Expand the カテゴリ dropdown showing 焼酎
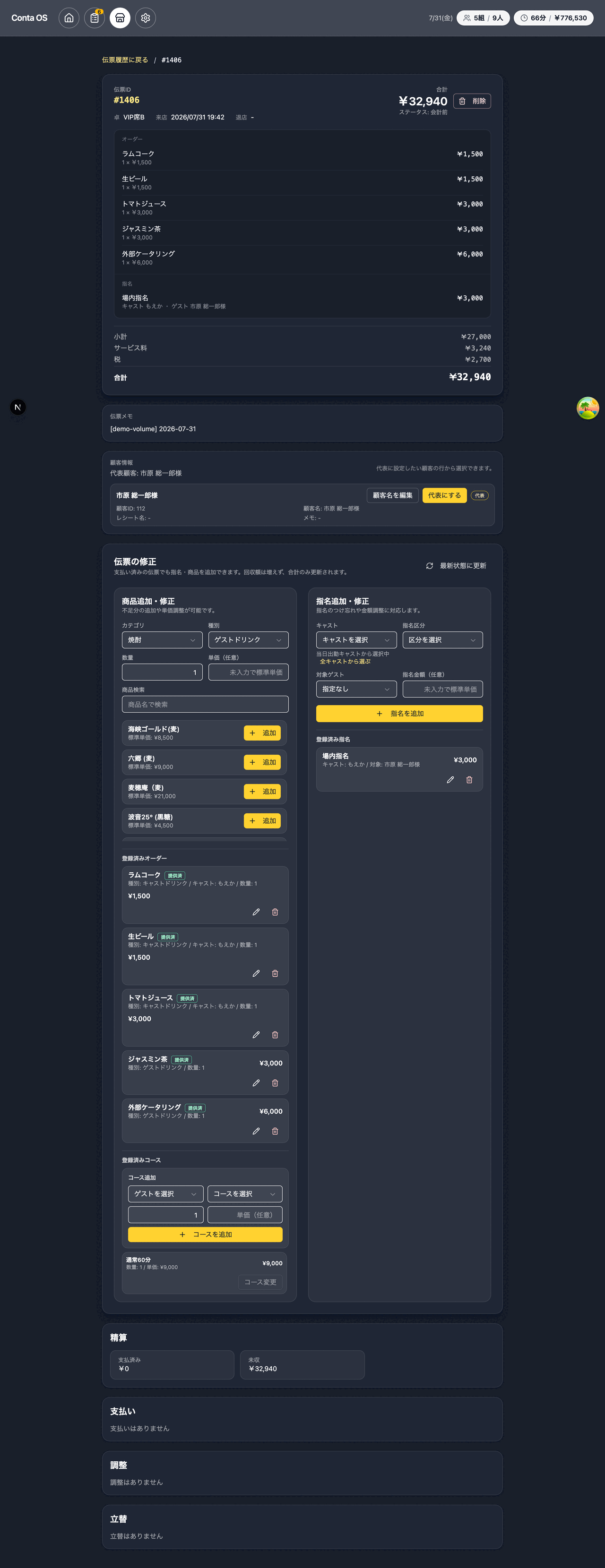The width and height of the screenshot is (605, 1568). coord(162,640)
